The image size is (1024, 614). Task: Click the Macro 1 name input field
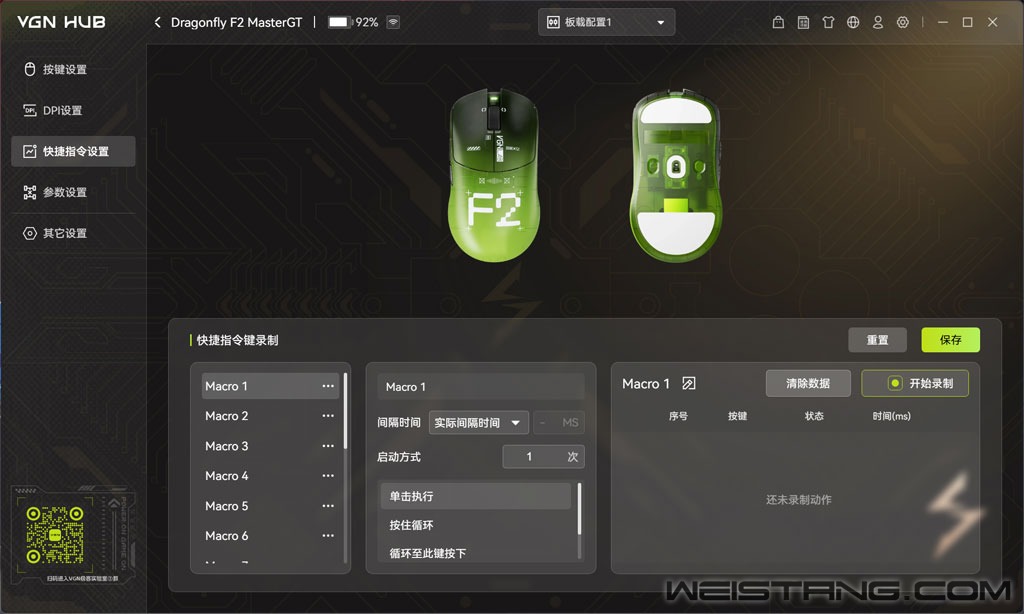click(481, 387)
